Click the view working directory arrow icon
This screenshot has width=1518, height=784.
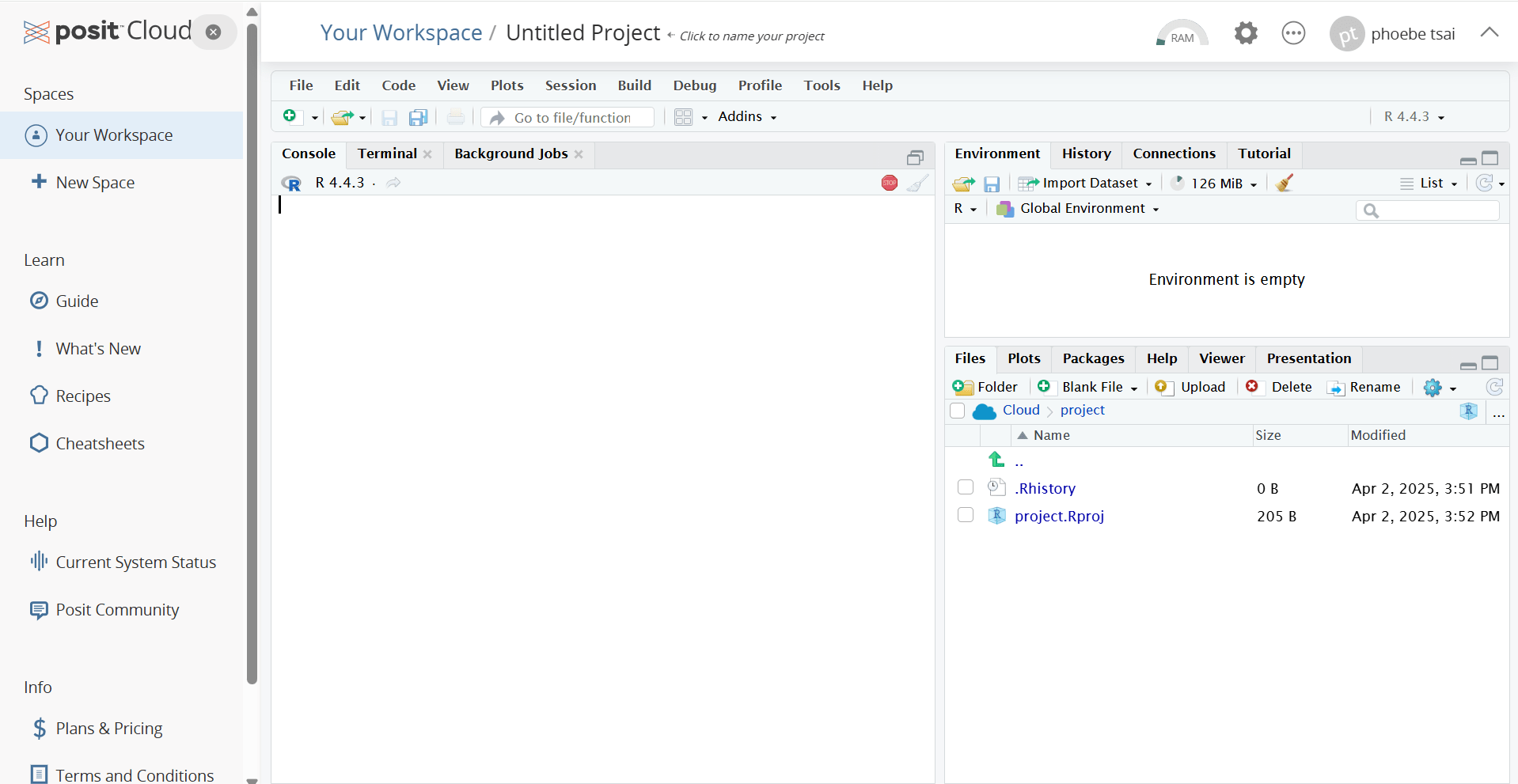pos(393,183)
